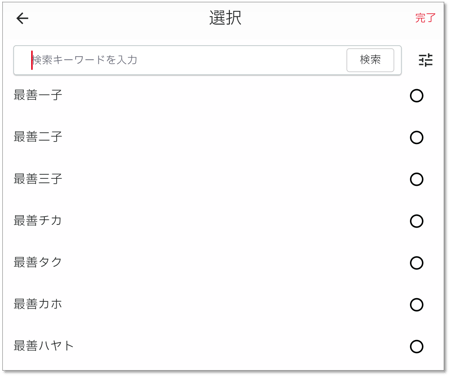
Task: Select radio button for 最善三子
Action: [416, 179]
